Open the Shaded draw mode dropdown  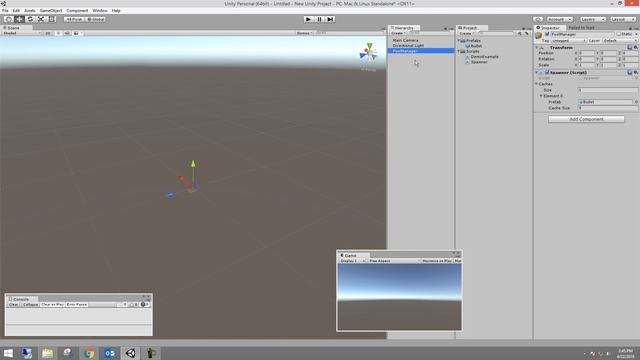(22, 33)
